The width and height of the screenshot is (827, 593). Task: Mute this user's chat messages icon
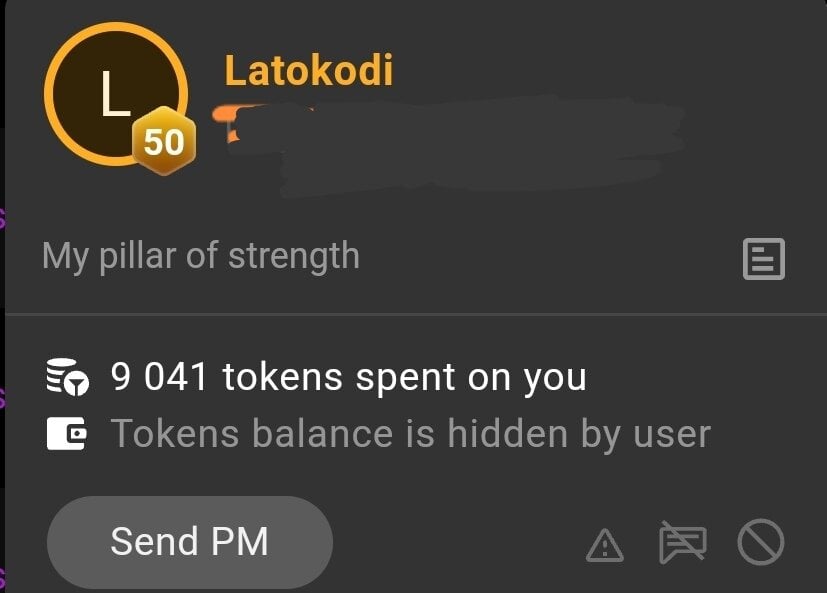click(682, 542)
